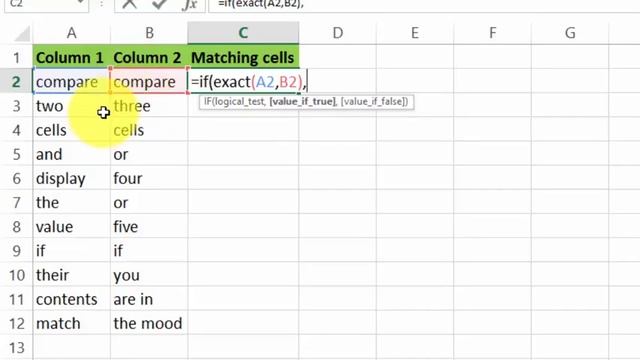This screenshot has width=640, height=360.
Task: Select row 11 header
Action: point(16,299)
